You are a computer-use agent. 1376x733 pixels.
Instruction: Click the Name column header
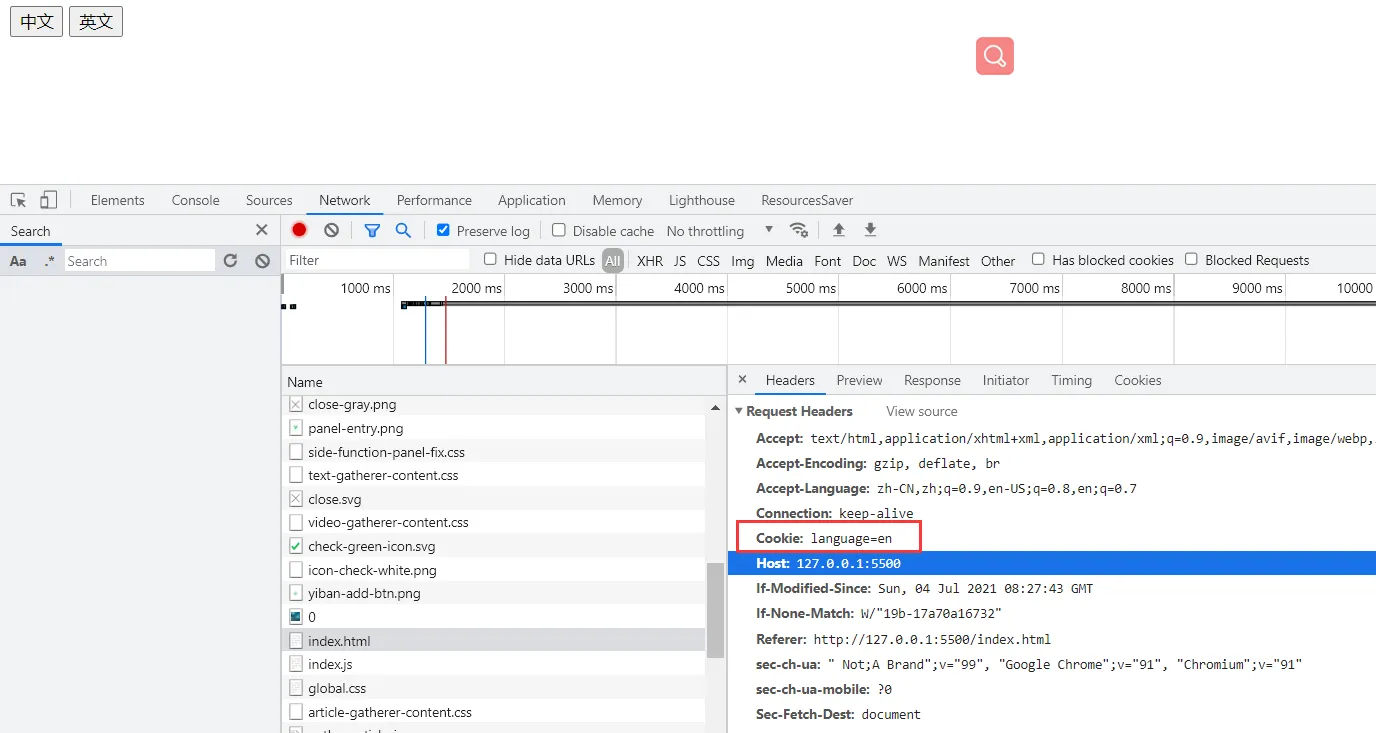504,382
